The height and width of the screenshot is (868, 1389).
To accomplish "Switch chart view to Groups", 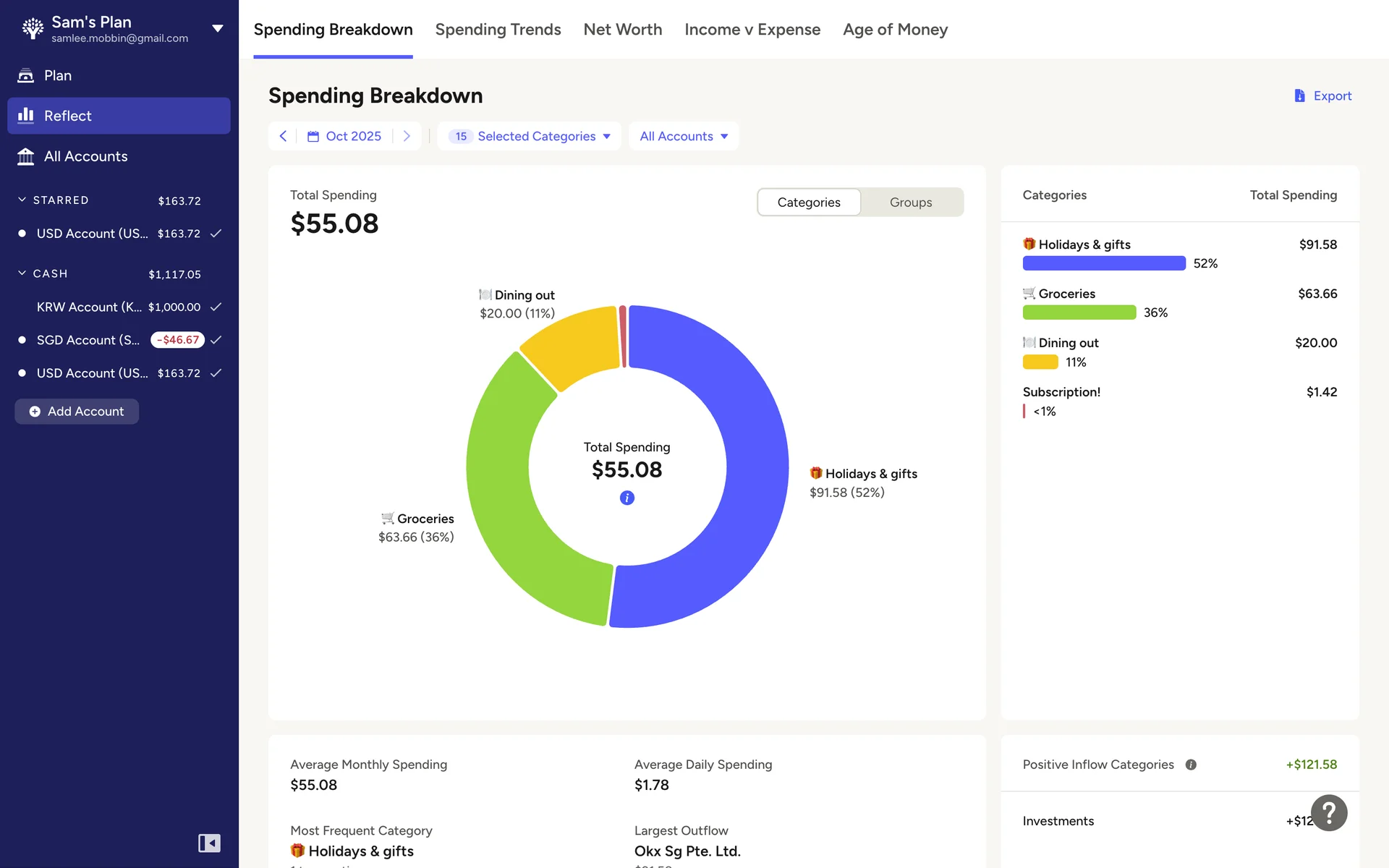I will [911, 203].
